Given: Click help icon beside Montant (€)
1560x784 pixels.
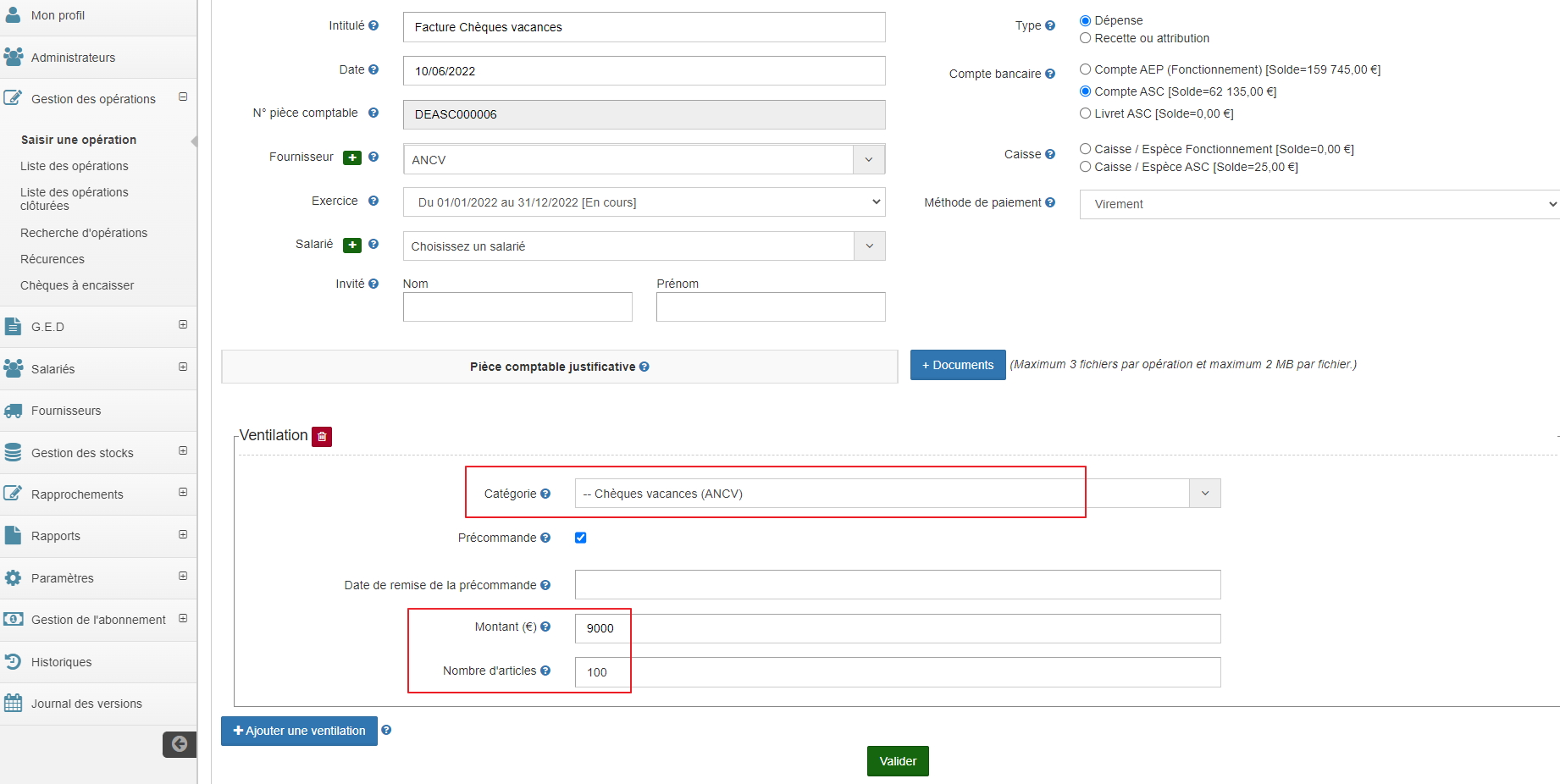Looking at the screenshot, I should [545, 627].
